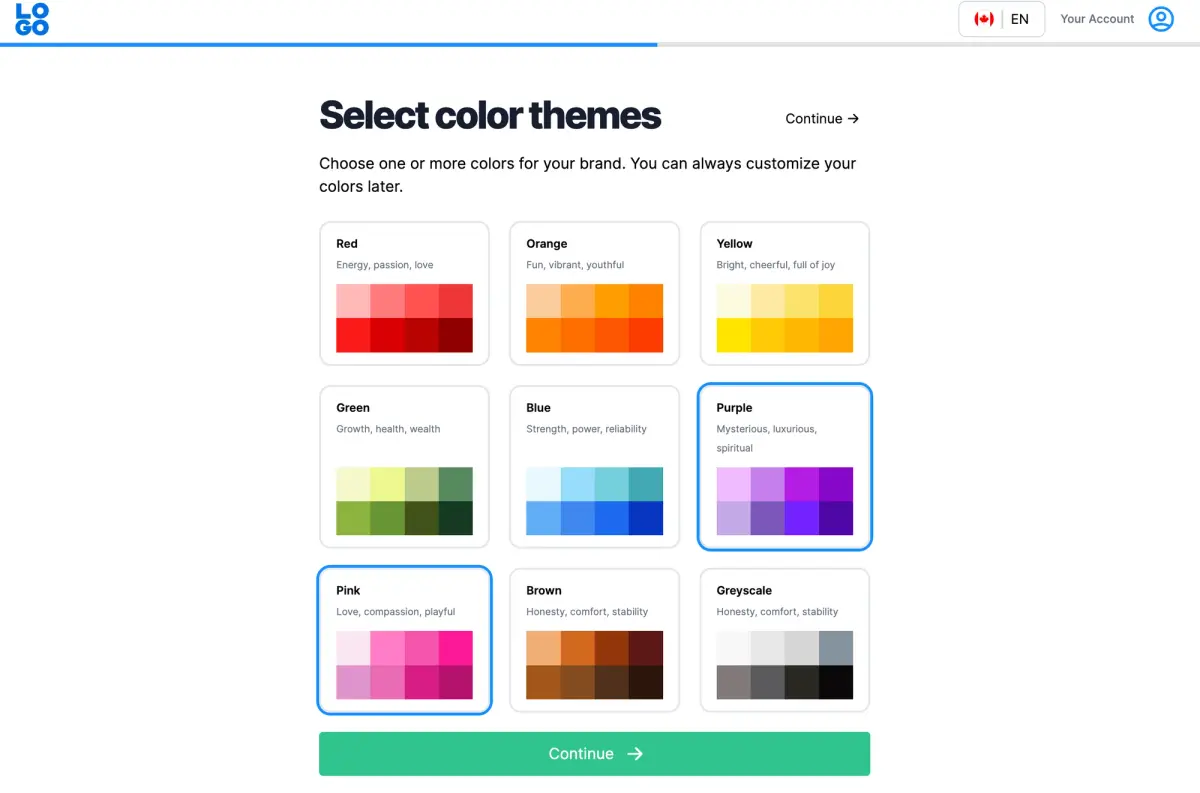Open Your Account via the profile icon
This screenshot has width=1200, height=793.
1160,18
